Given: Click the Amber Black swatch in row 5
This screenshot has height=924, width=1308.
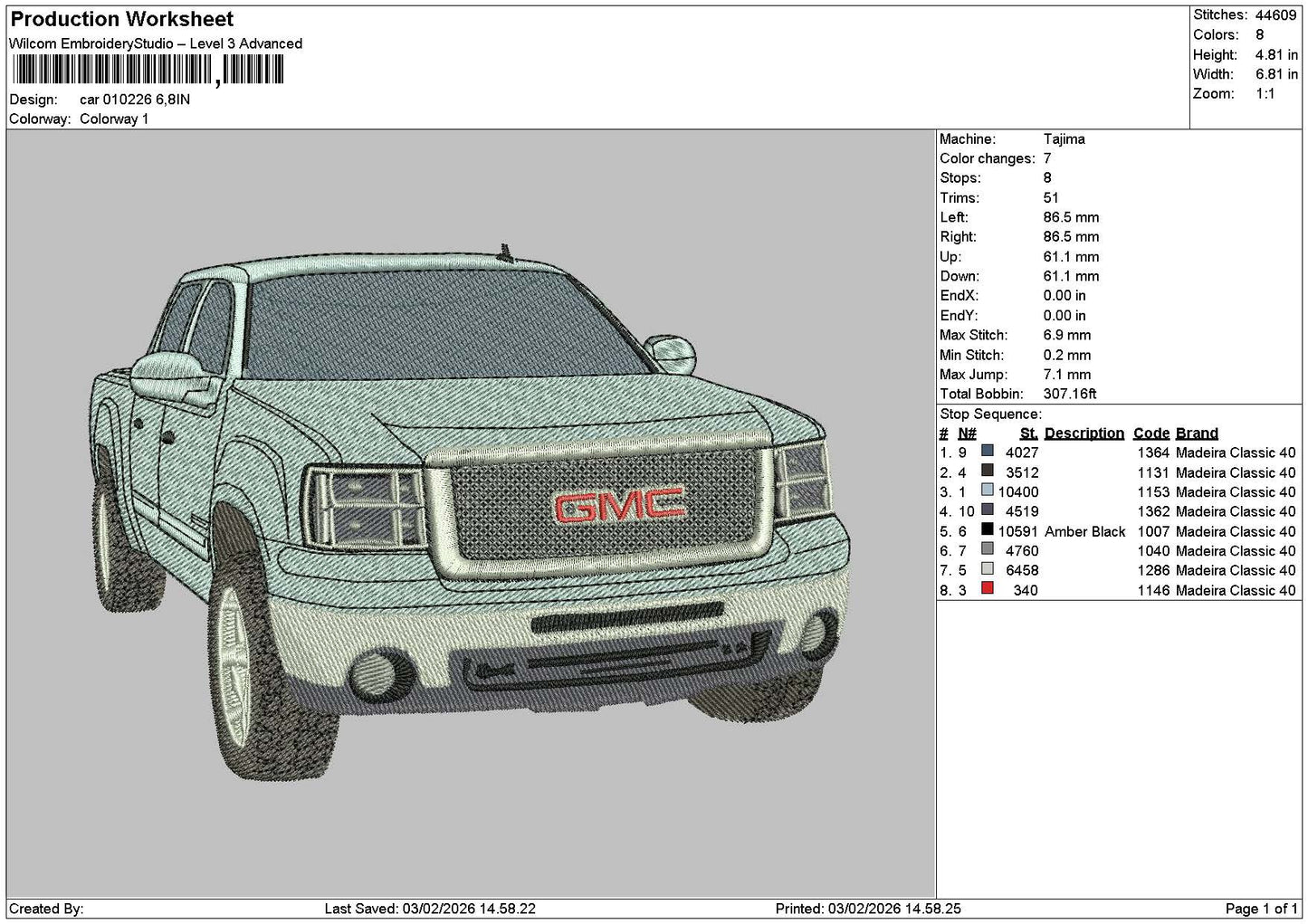Looking at the screenshot, I should (988, 530).
